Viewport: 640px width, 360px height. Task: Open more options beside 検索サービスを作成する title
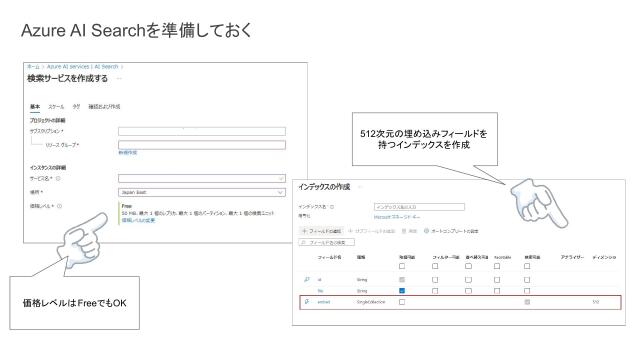point(119,78)
